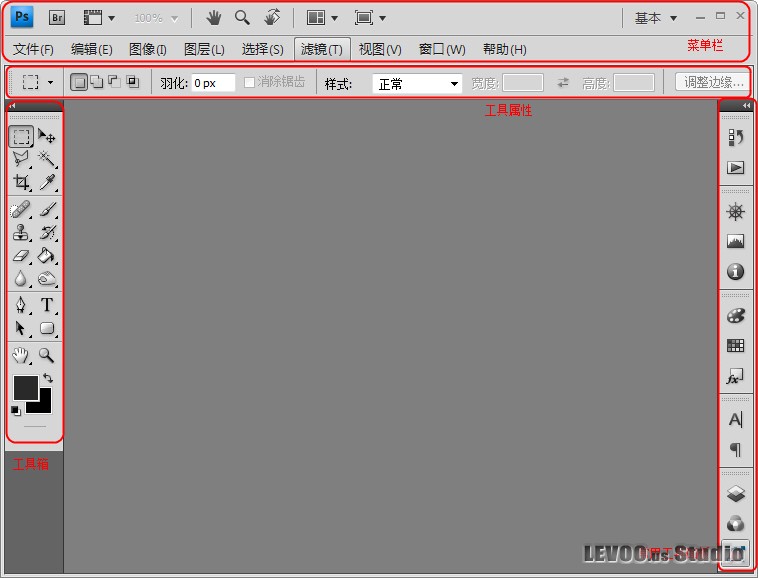Open the Color panel icon
The height and width of the screenshot is (578, 758).
coord(735,316)
